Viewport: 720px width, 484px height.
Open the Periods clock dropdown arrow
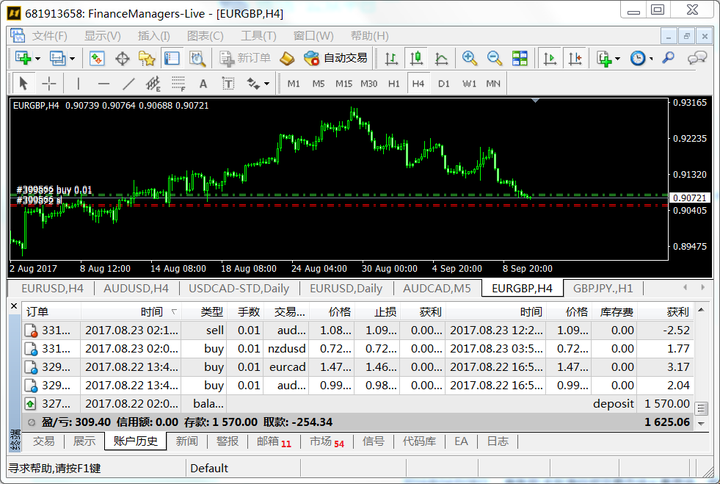click(651, 59)
